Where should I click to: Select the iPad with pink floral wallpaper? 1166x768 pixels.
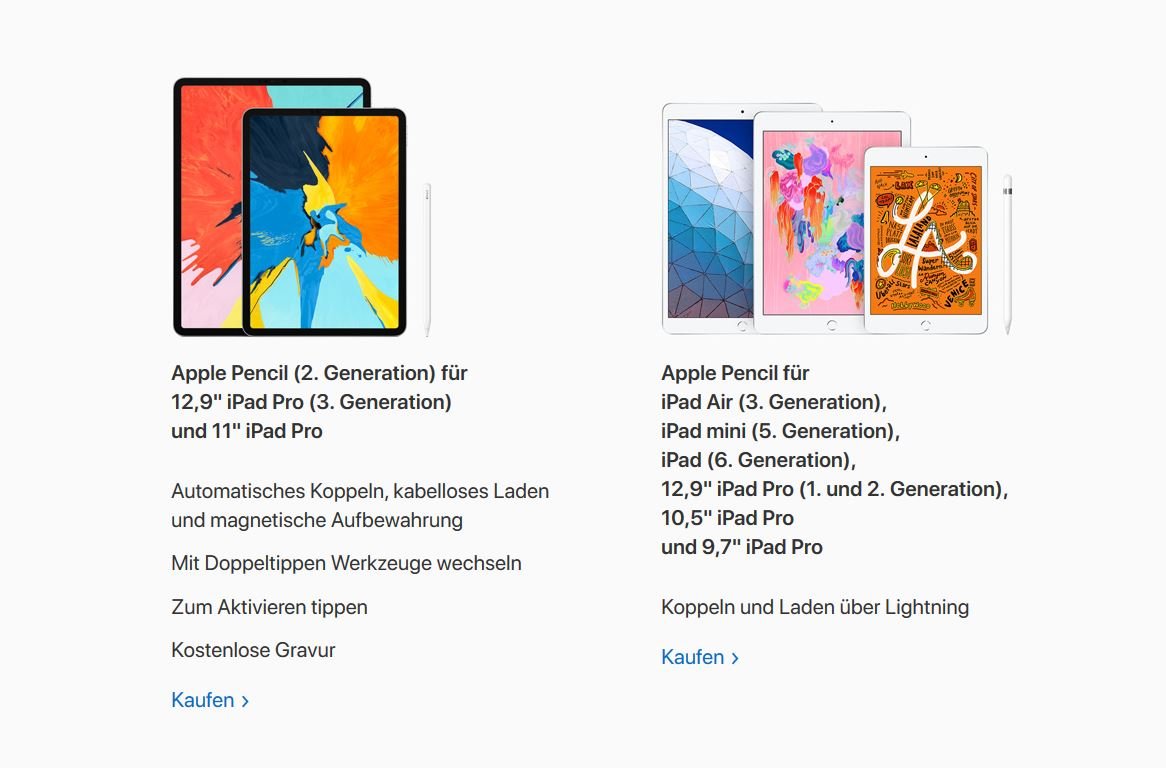pos(810,222)
